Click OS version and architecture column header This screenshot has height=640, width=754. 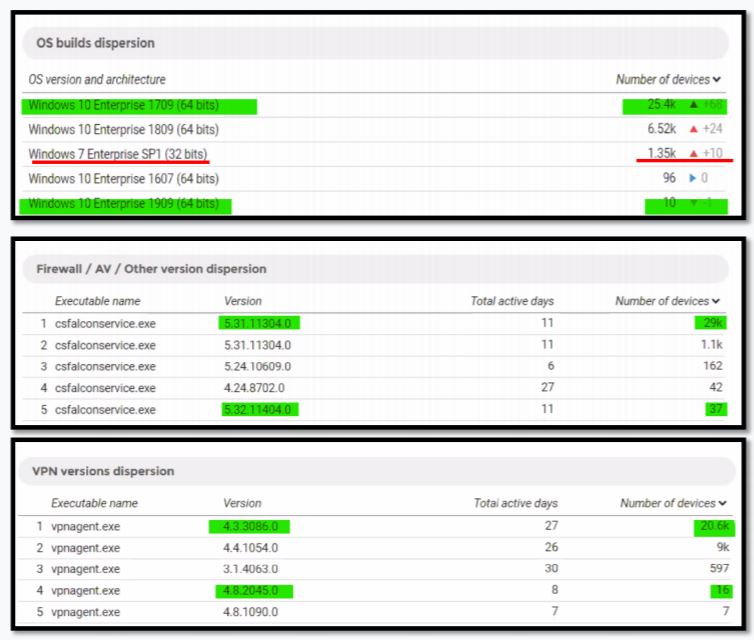coord(97,79)
